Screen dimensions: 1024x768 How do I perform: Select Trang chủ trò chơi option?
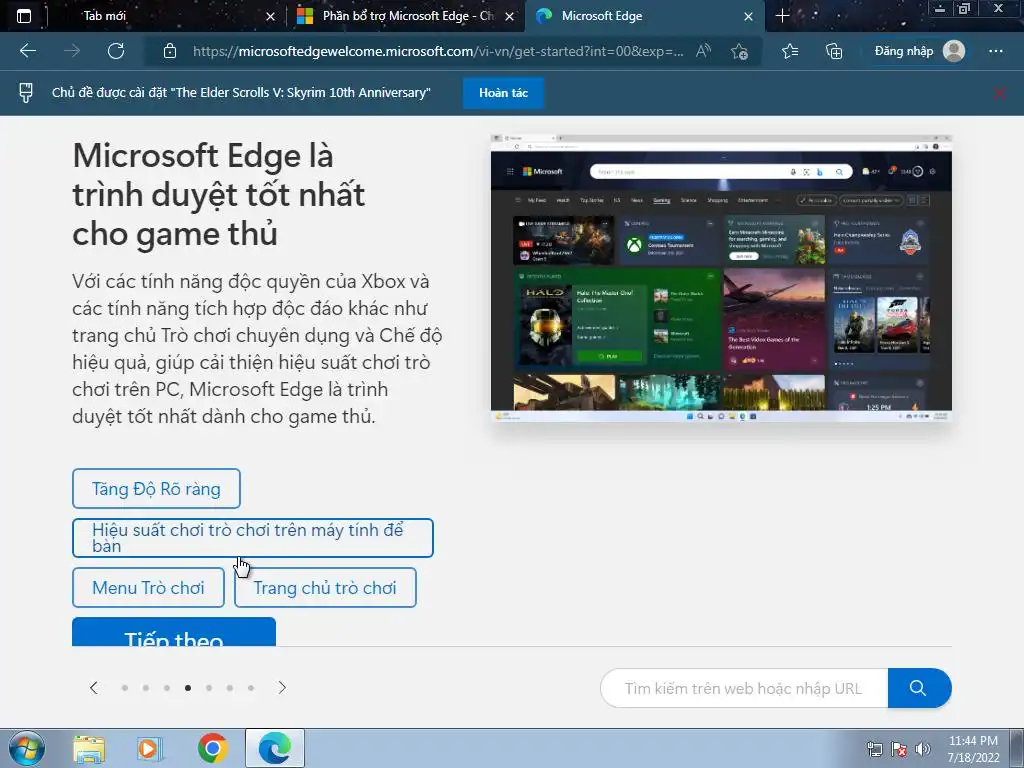pos(325,588)
